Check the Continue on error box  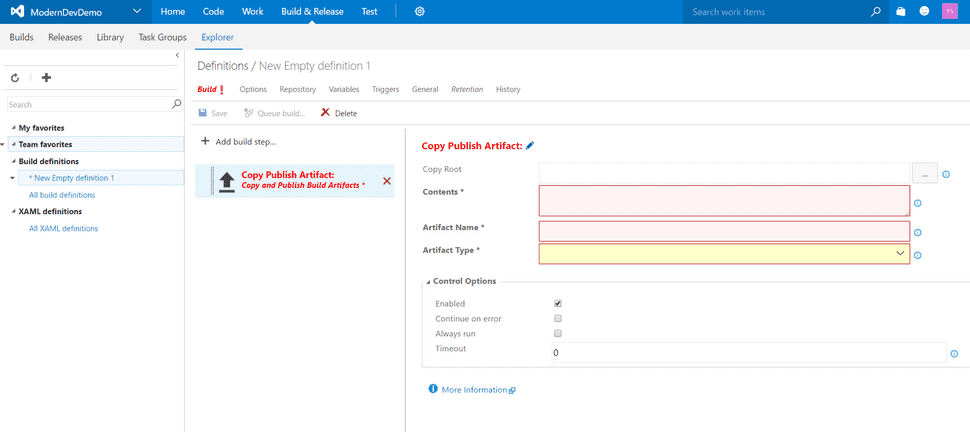[x=557, y=319]
